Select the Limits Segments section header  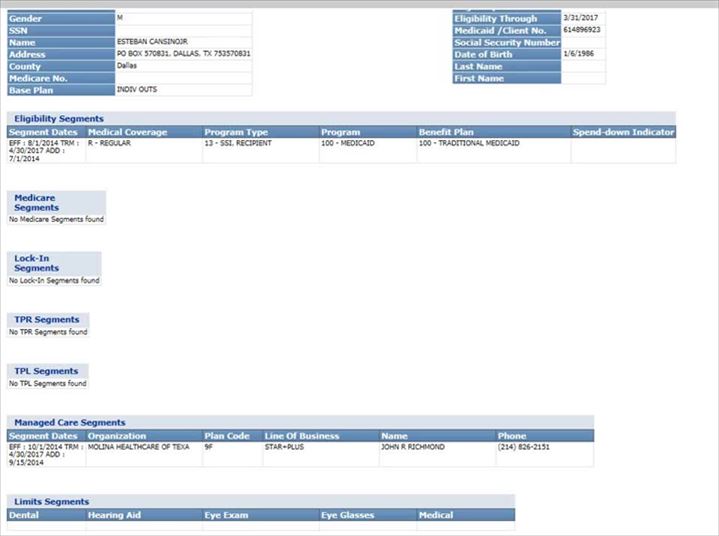pyautogui.click(x=52, y=502)
